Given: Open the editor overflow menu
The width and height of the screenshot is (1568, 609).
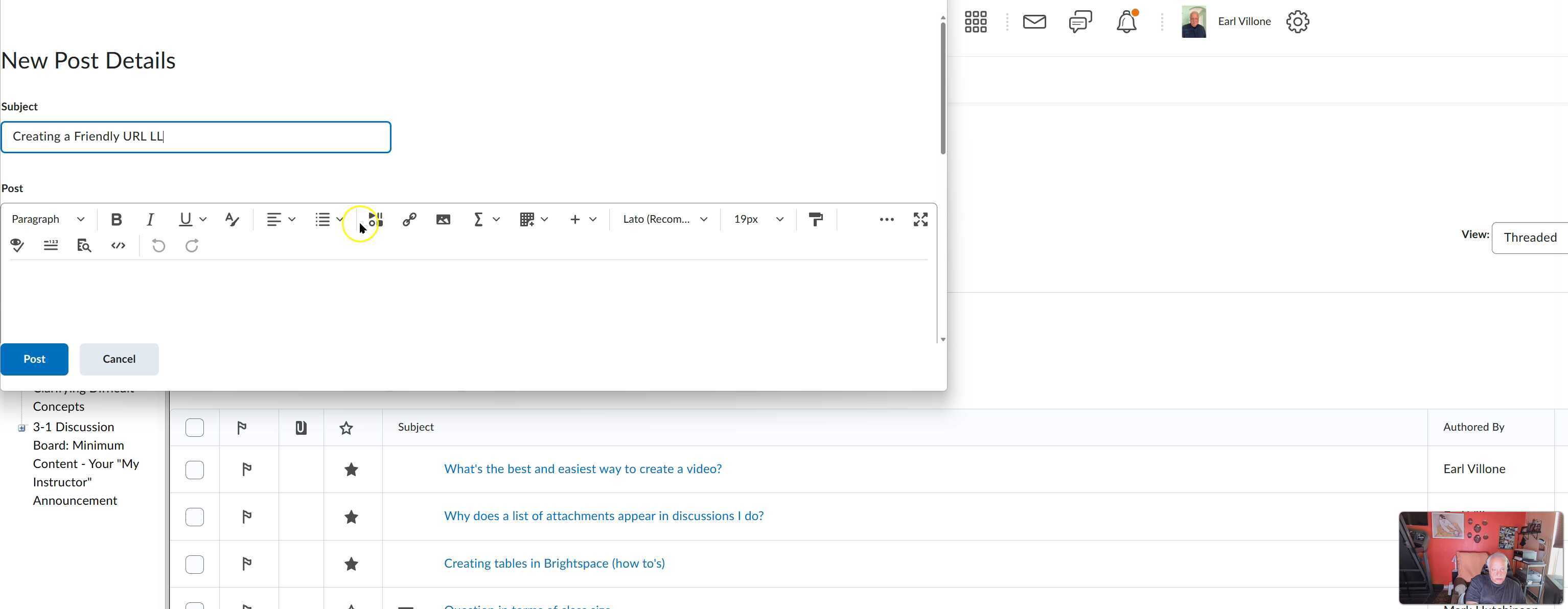Looking at the screenshot, I should [886, 220].
